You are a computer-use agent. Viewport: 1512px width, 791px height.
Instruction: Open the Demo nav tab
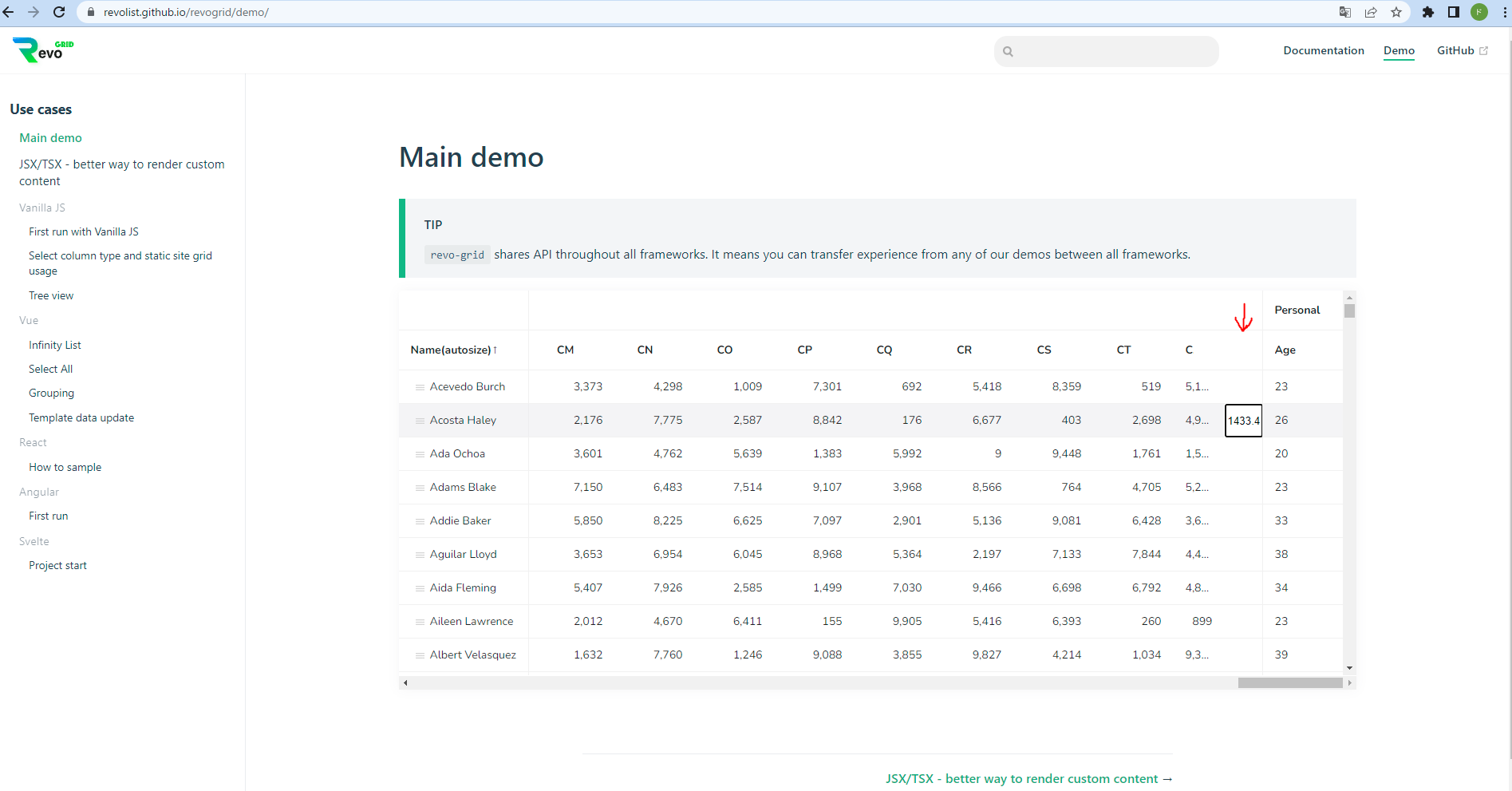[1399, 50]
